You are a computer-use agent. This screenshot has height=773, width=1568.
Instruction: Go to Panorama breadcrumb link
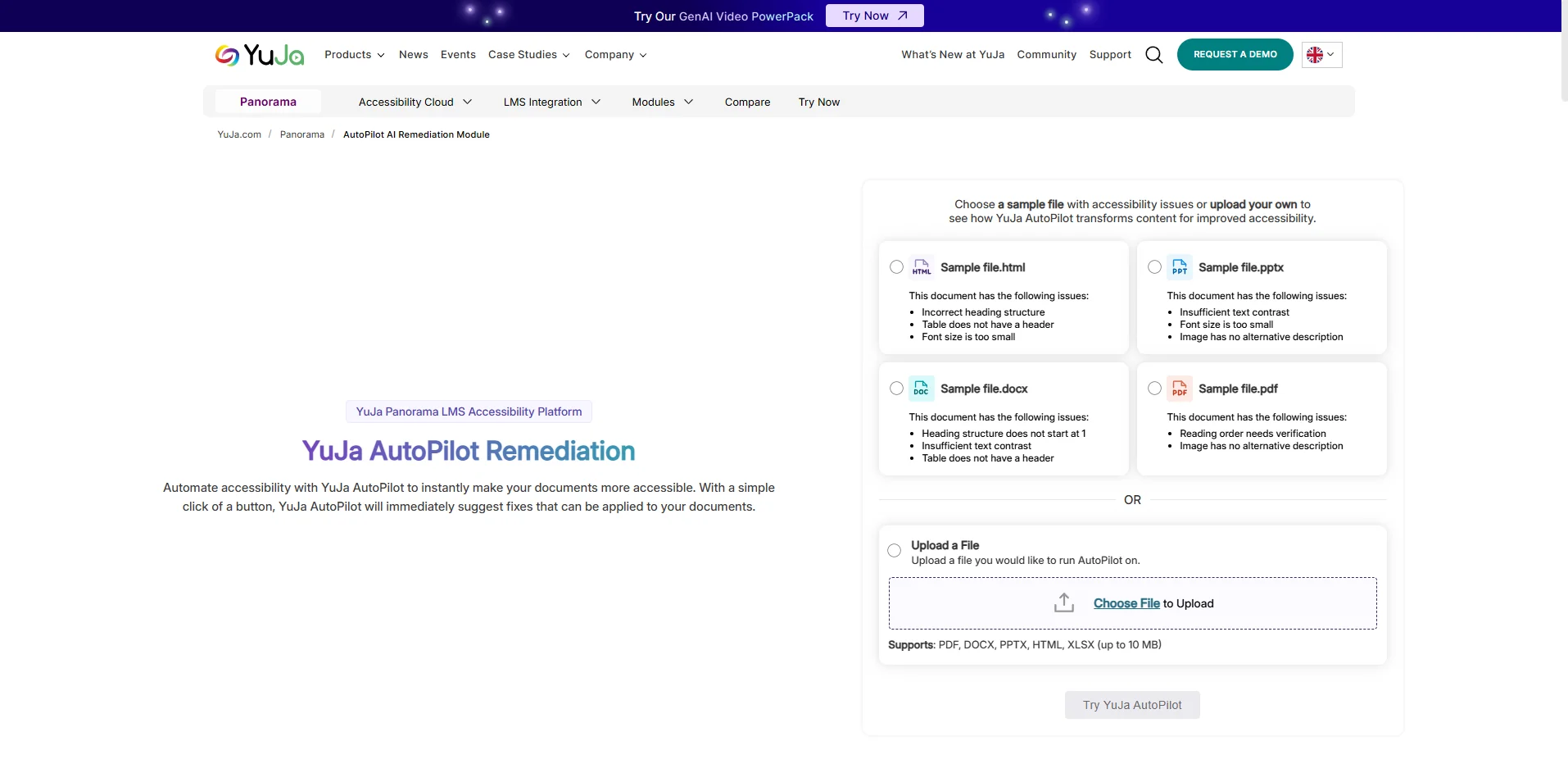[x=301, y=134]
